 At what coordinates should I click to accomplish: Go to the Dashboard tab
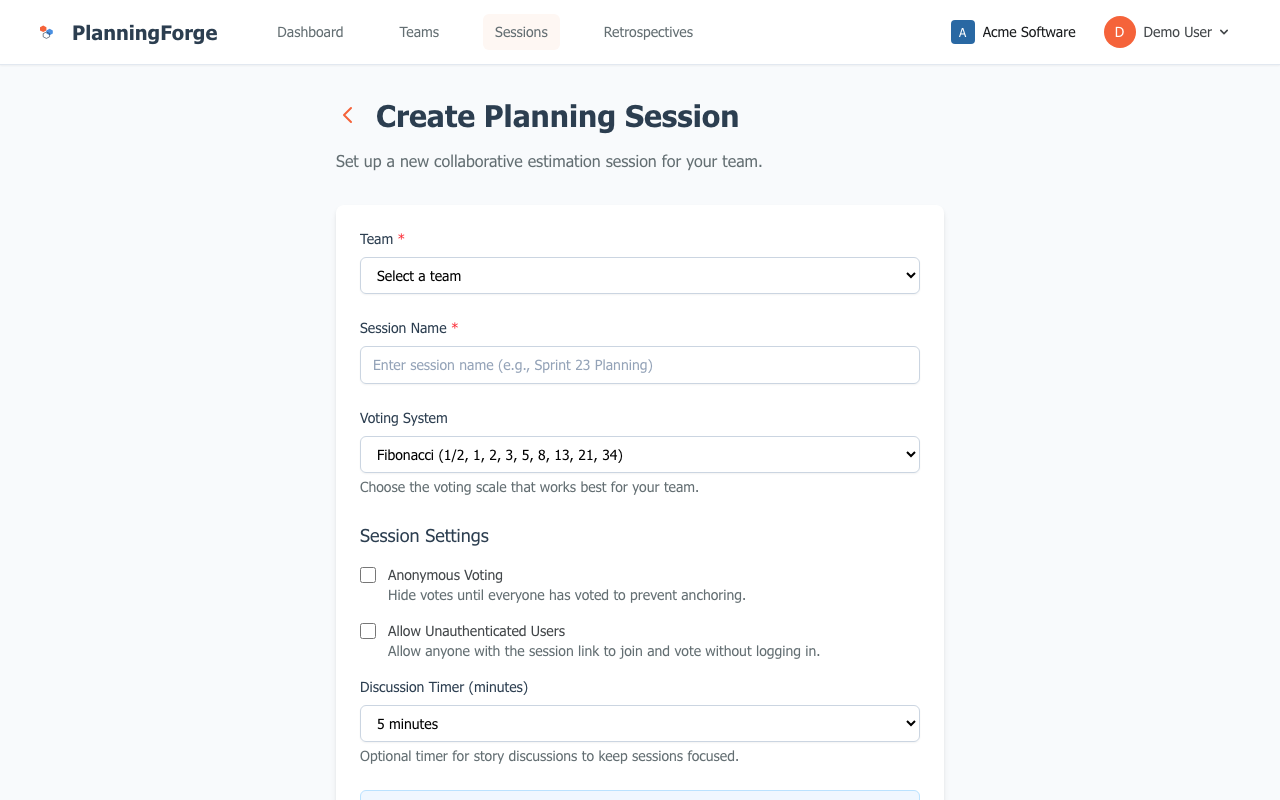(x=310, y=32)
